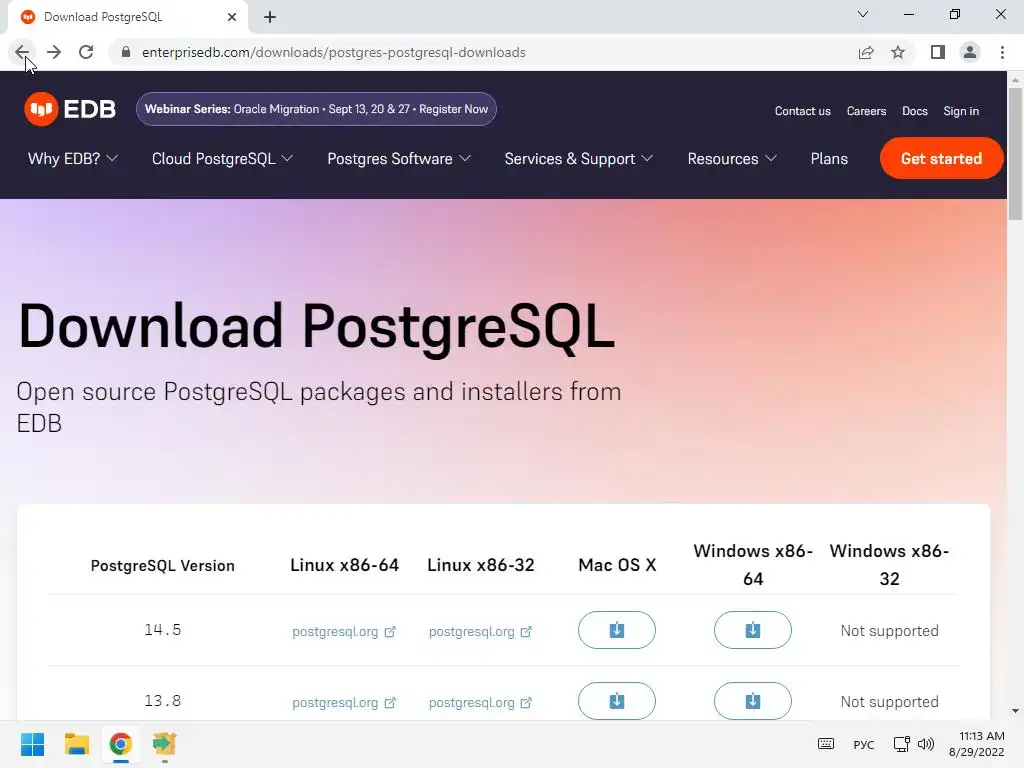Click Chrome icon in taskbar

[120, 744]
